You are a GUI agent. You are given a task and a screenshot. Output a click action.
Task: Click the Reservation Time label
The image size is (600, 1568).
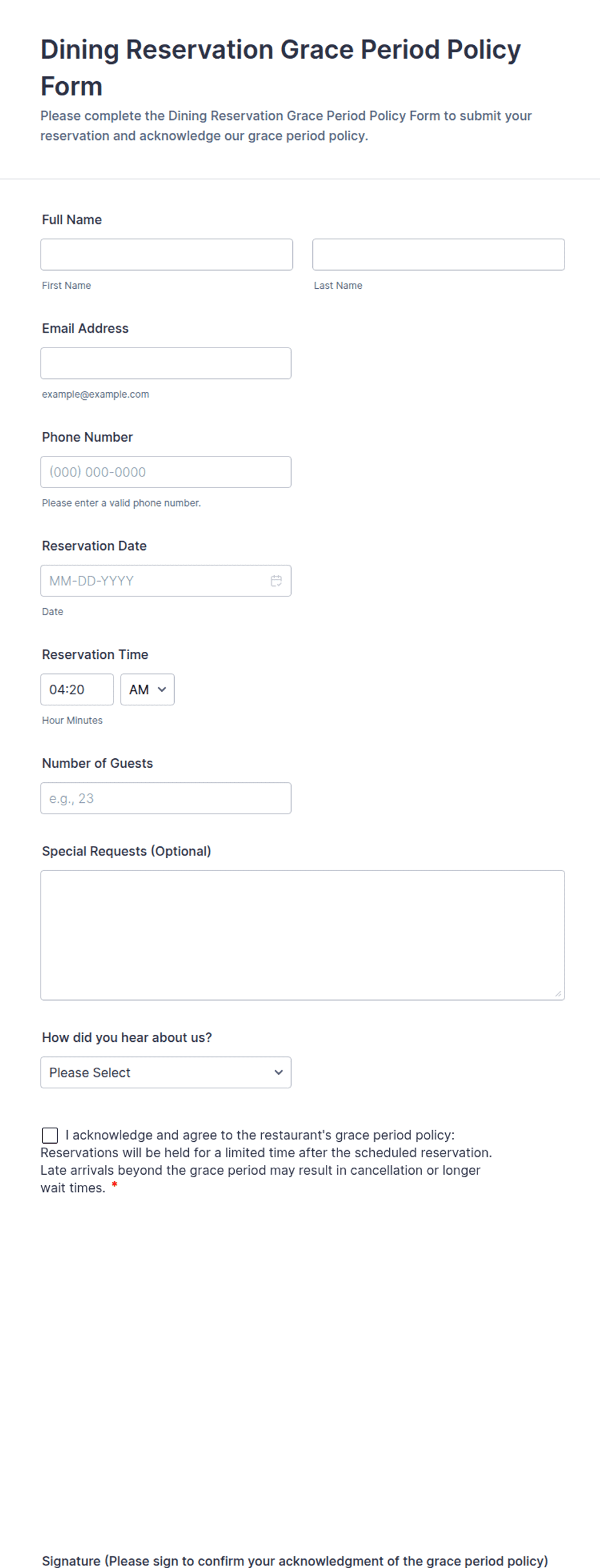(x=95, y=654)
